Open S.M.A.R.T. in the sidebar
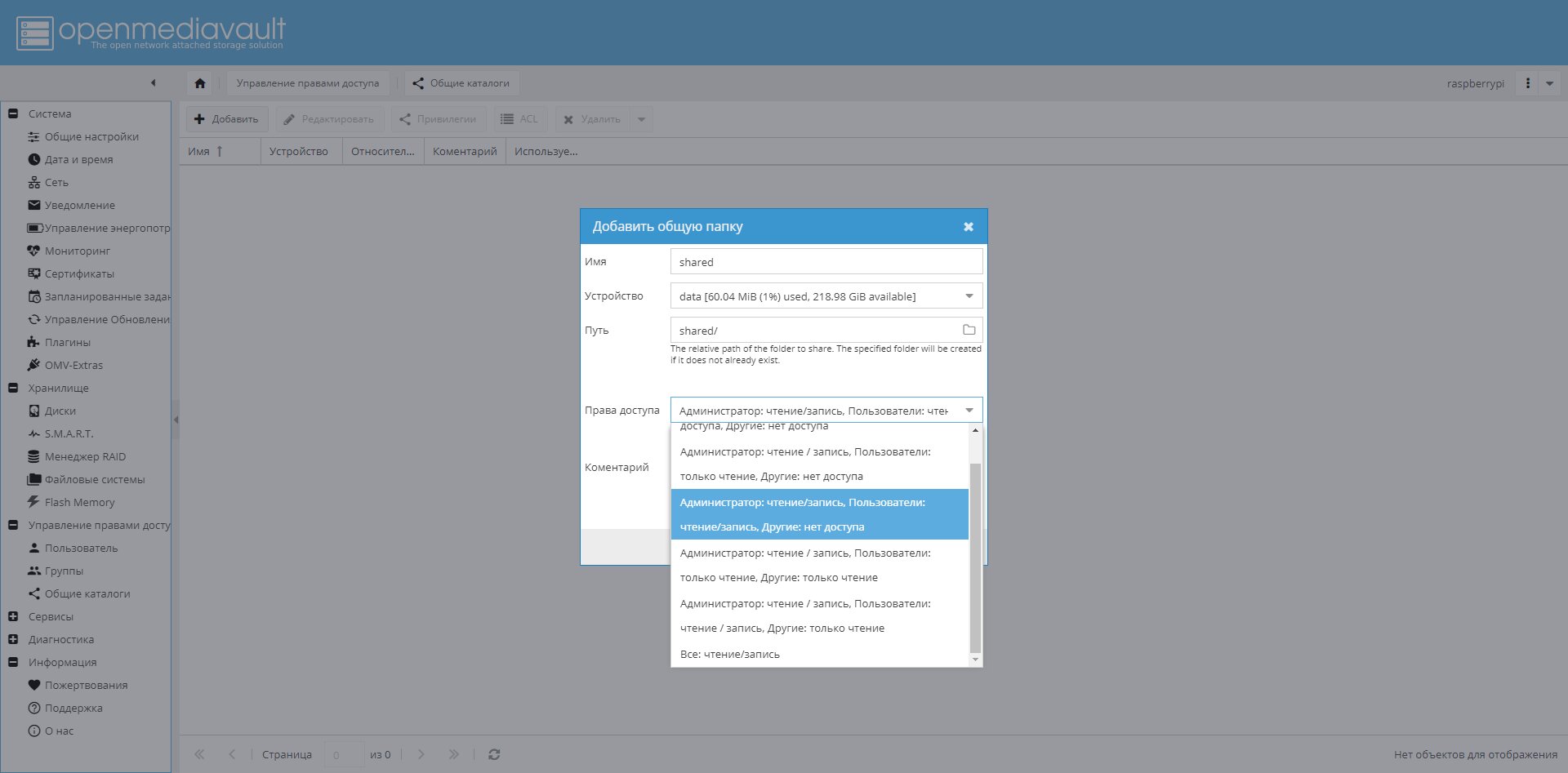 pyautogui.click(x=69, y=433)
